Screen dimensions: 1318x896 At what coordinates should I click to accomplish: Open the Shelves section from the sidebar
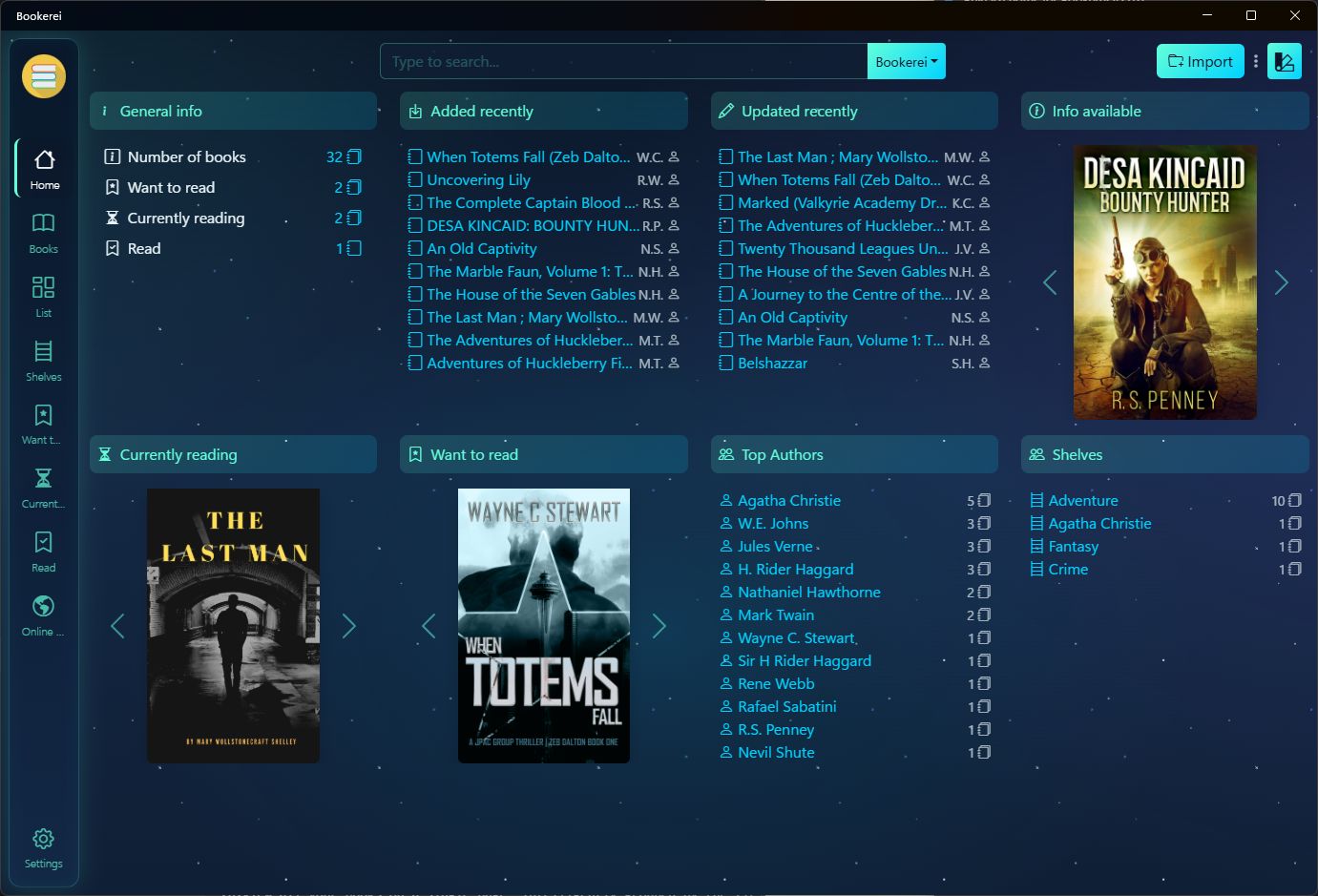pos(43,360)
